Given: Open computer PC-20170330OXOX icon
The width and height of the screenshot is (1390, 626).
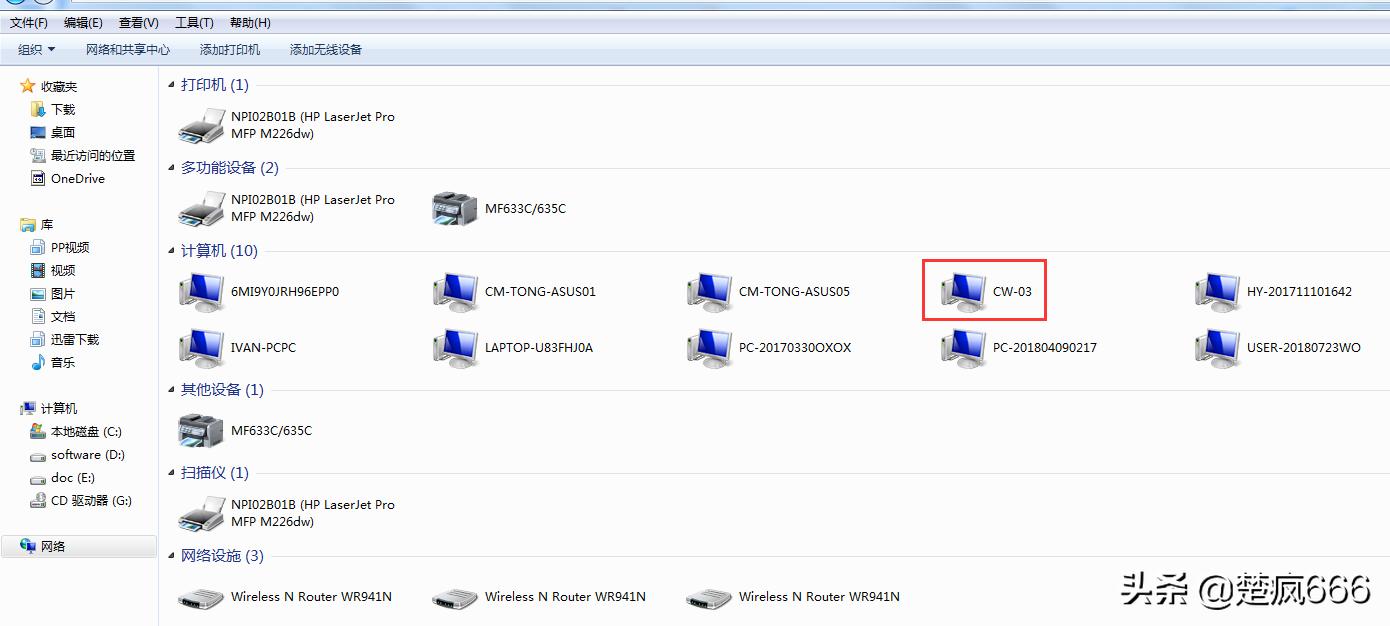Looking at the screenshot, I should (709, 348).
